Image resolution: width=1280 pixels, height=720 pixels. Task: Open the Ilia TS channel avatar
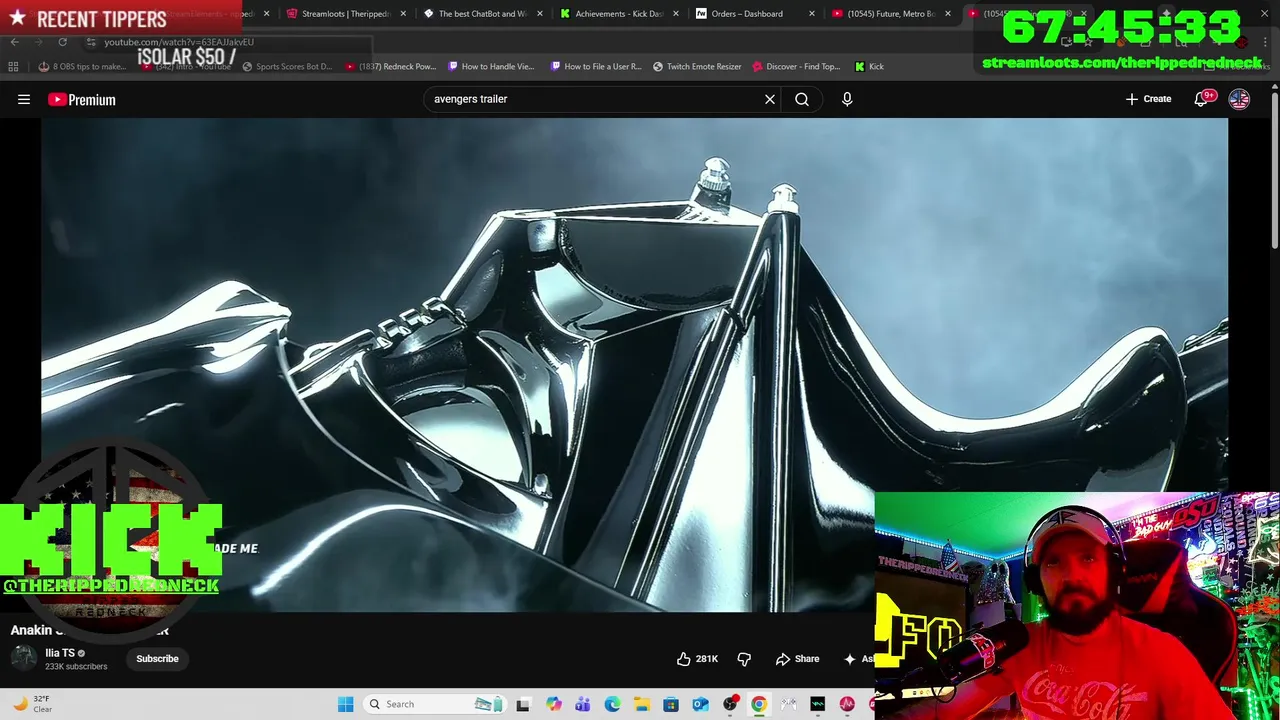coord(24,658)
